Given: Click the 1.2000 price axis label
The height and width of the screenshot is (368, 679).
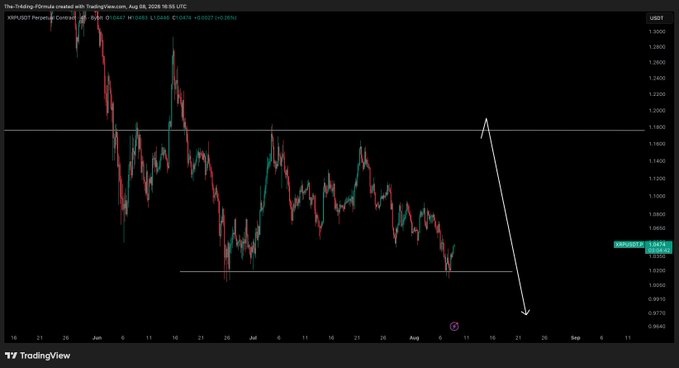Looking at the screenshot, I should pyautogui.click(x=657, y=111).
